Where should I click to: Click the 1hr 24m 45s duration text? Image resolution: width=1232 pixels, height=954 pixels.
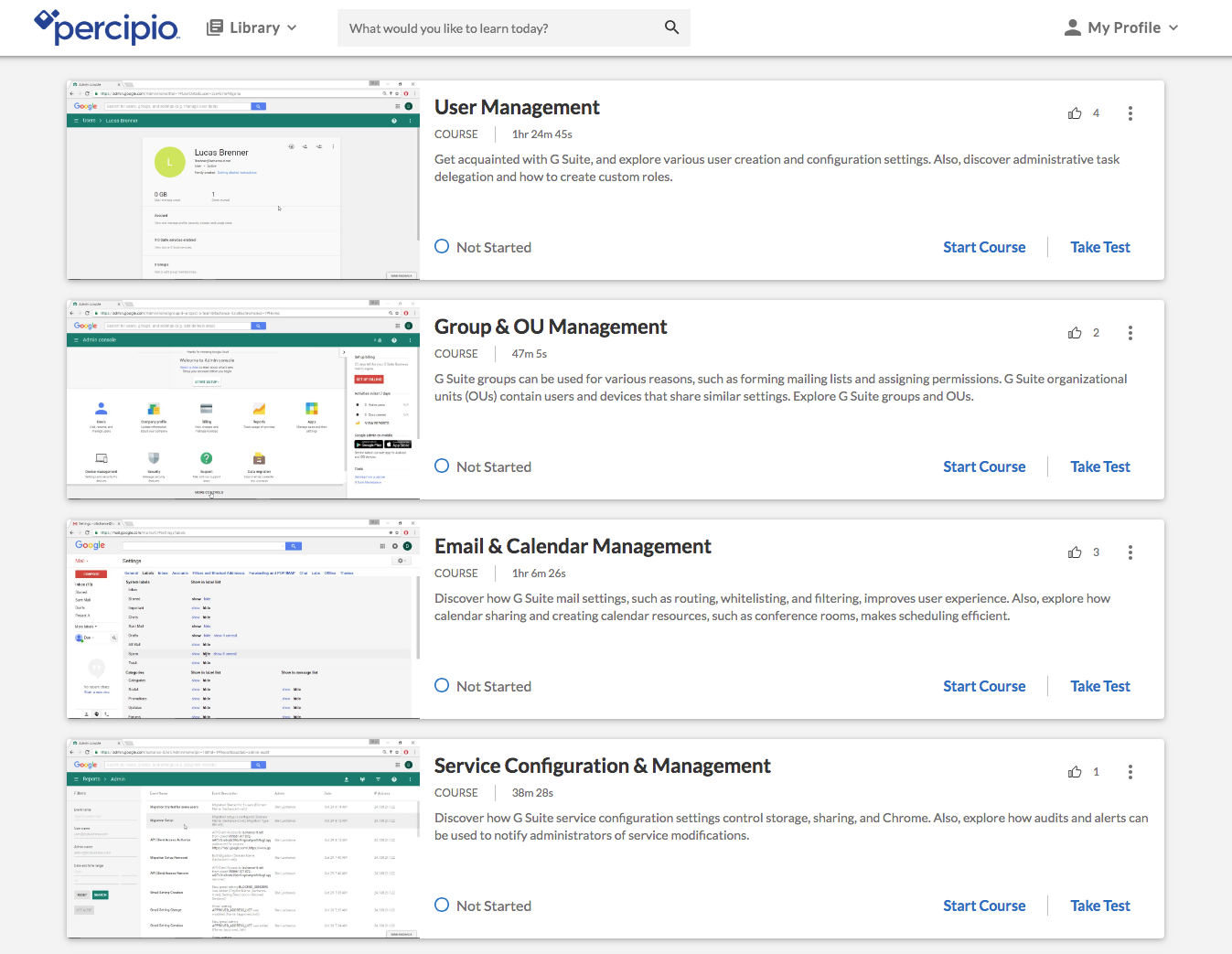coord(542,134)
